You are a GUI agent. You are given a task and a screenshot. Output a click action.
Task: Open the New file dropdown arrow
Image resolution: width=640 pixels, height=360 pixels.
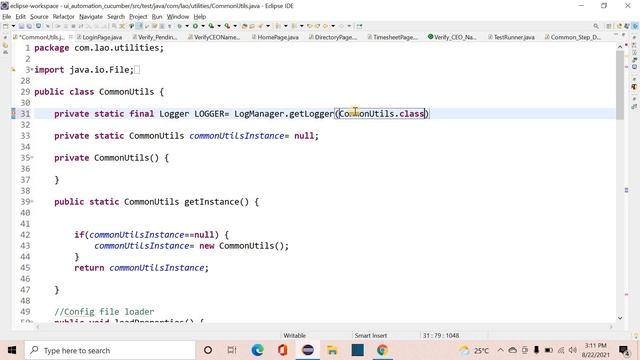(x=13, y=26)
